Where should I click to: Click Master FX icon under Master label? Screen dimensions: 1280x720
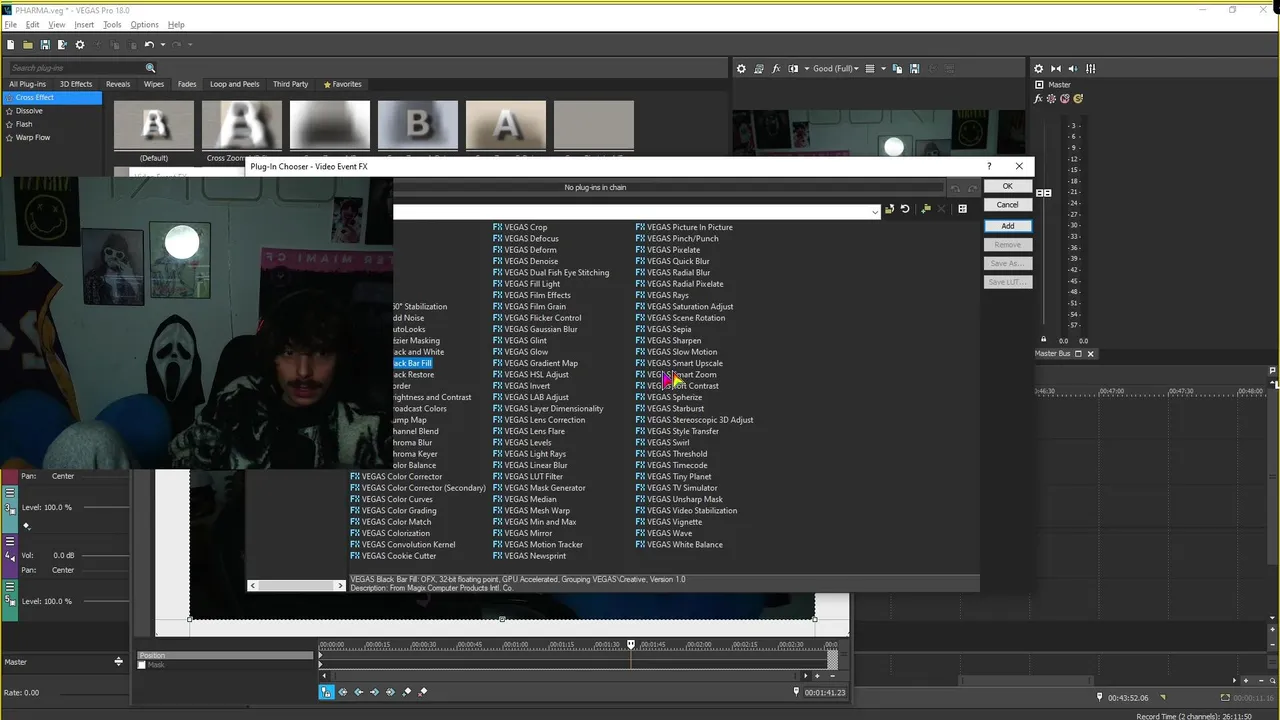pos(1039,98)
